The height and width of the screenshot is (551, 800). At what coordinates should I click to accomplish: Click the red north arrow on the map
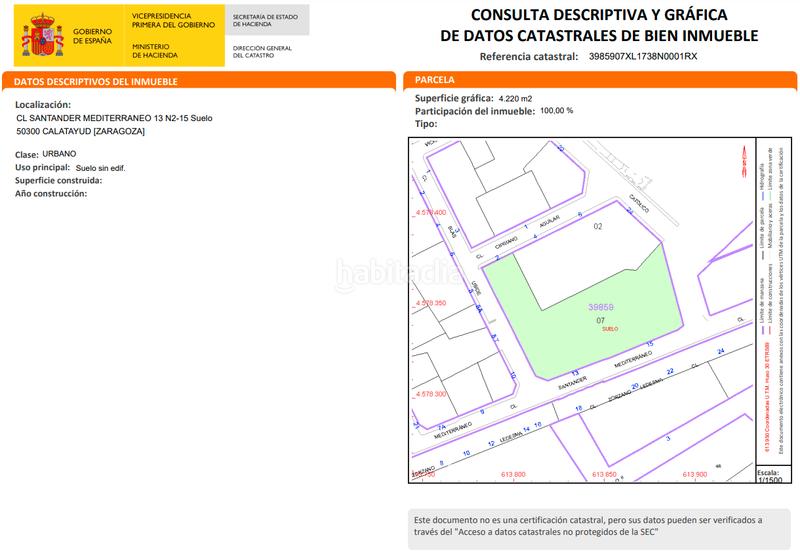pos(741,160)
